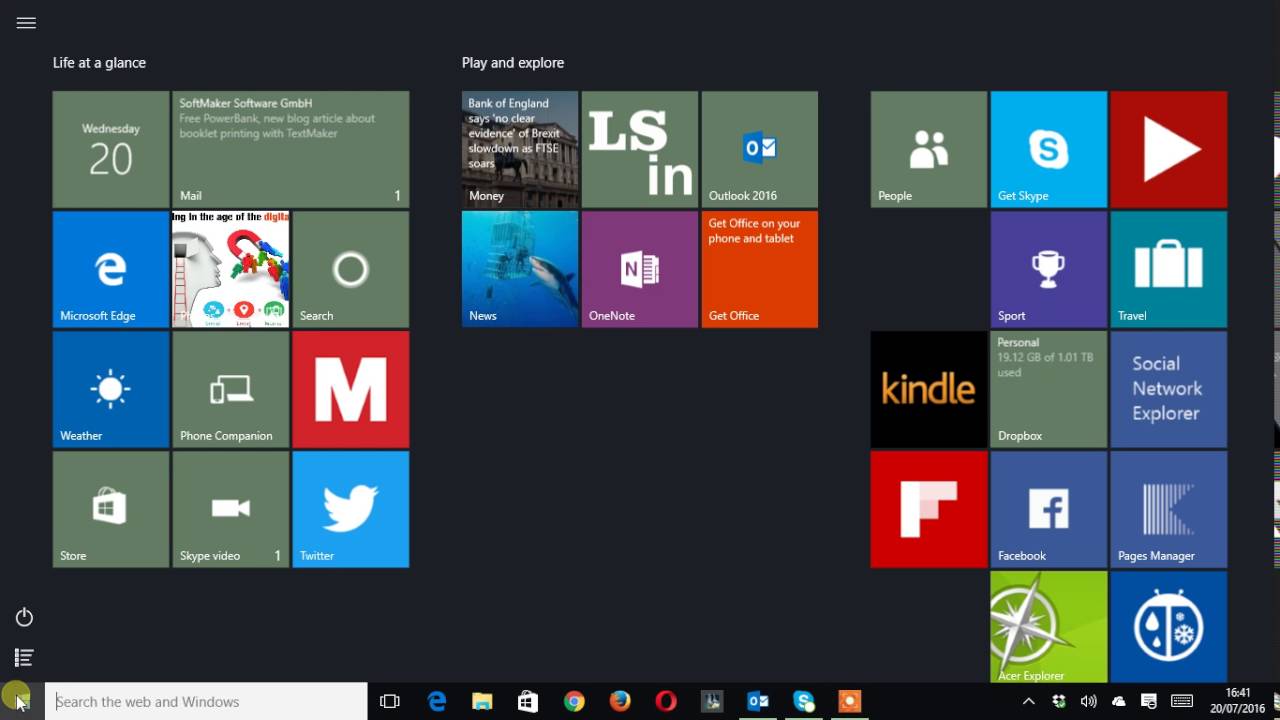The width and height of the screenshot is (1280, 720).
Task: Open Task View on the taskbar
Action: pyautogui.click(x=390, y=701)
